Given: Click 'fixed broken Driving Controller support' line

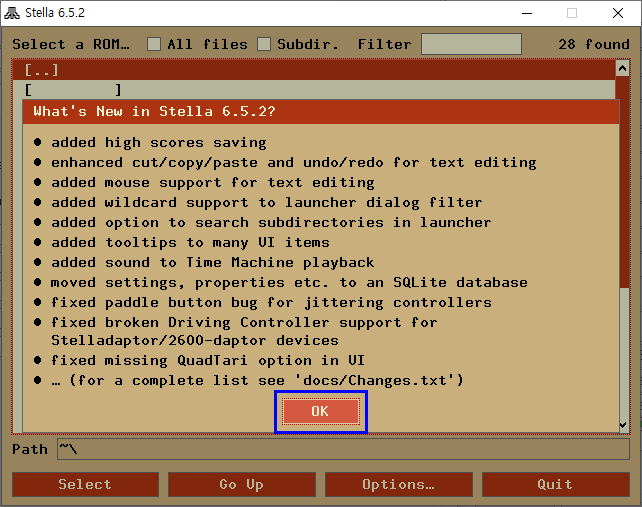Looking at the screenshot, I should coord(244,331).
